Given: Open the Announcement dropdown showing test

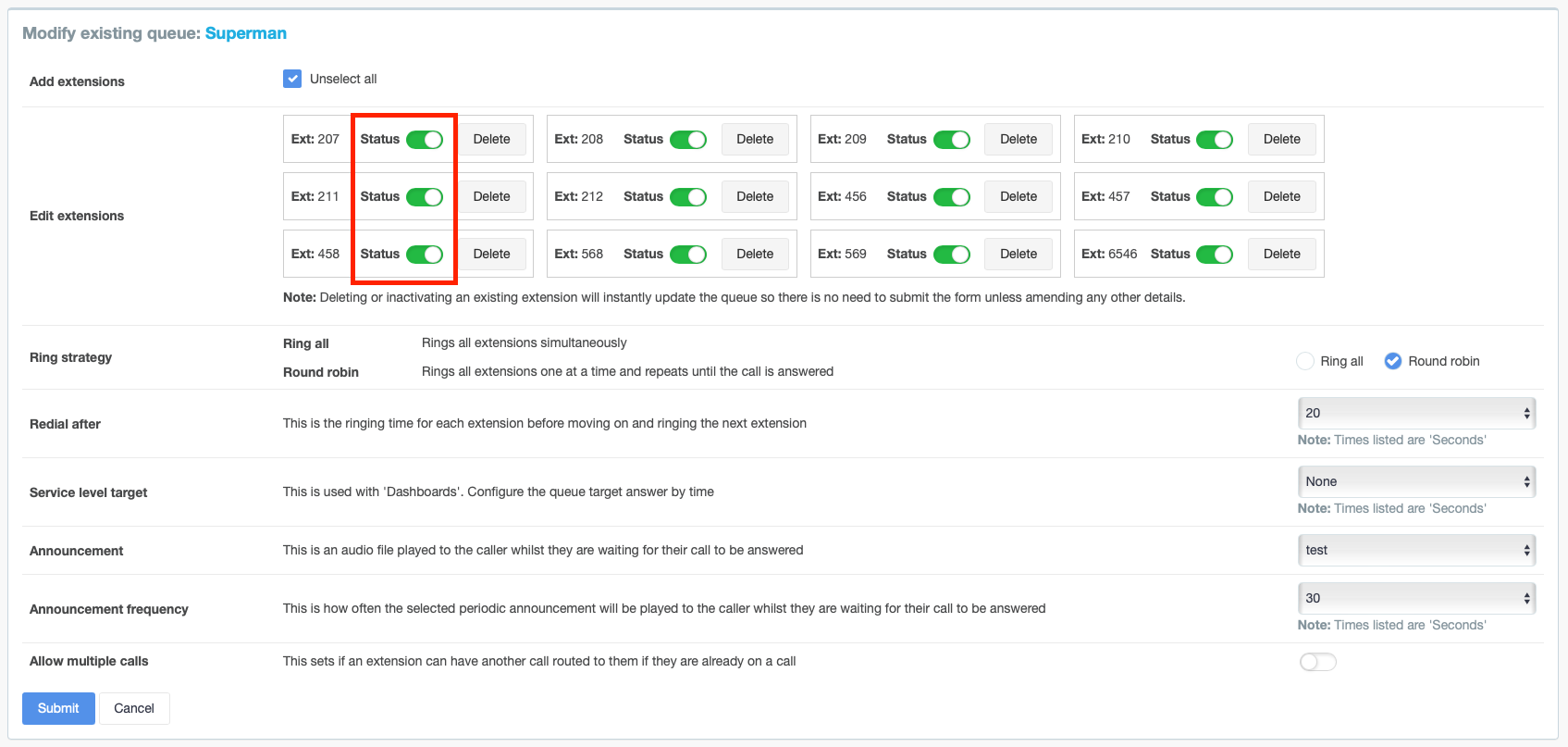Looking at the screenshot, I should click(x=1416, y=550).
